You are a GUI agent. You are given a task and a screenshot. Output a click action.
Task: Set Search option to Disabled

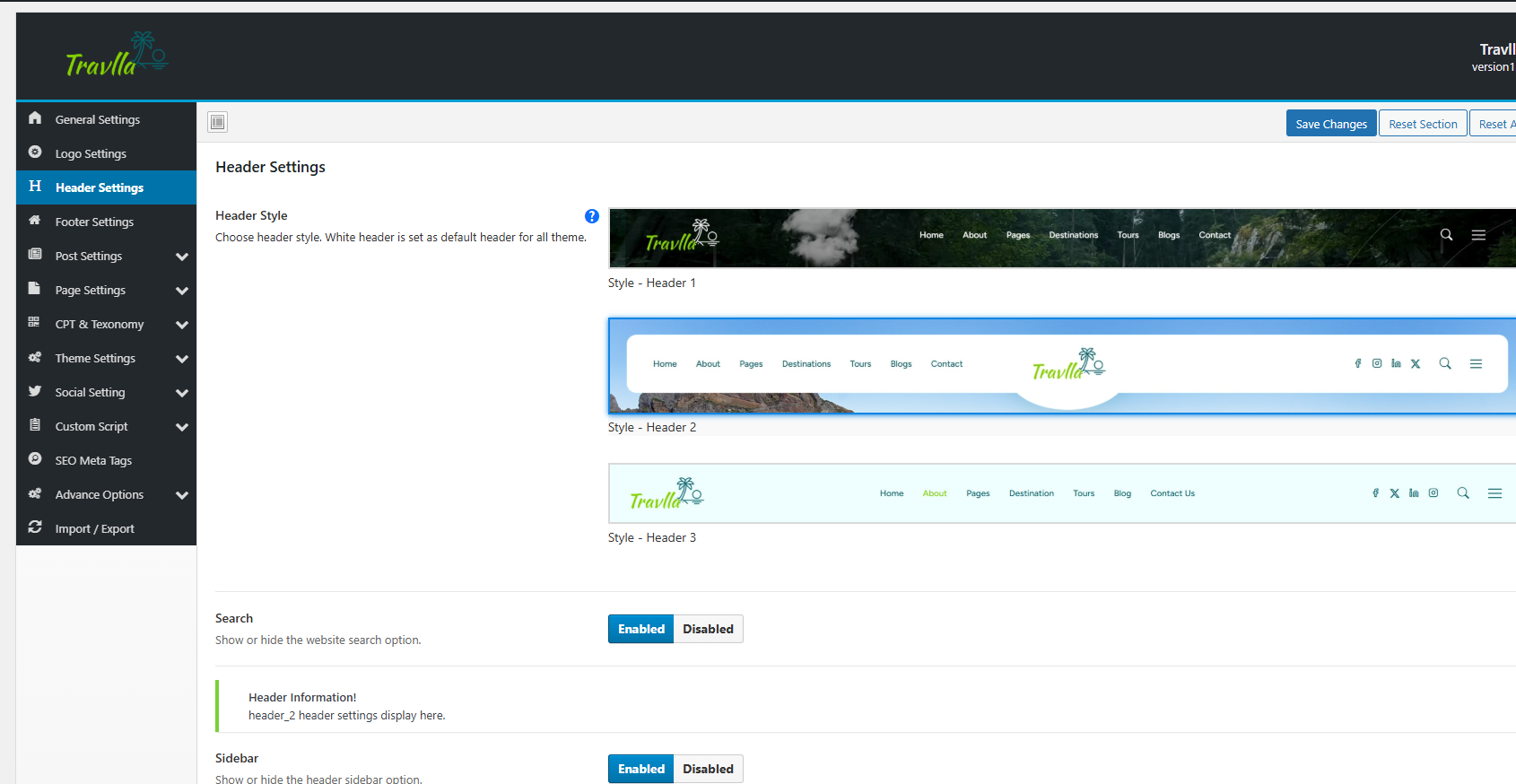tap(708, 629)
